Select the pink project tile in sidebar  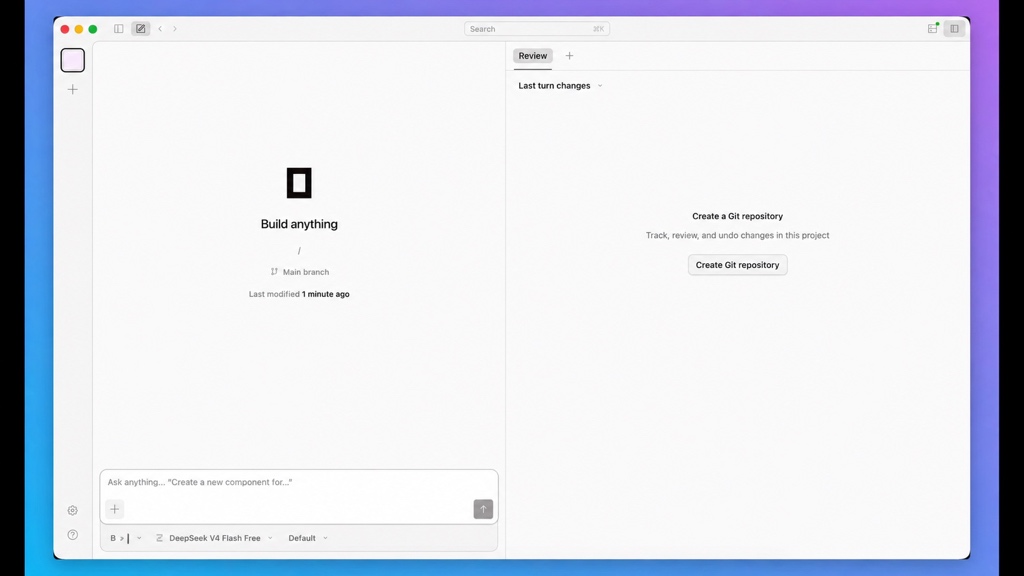coord(72,60)
